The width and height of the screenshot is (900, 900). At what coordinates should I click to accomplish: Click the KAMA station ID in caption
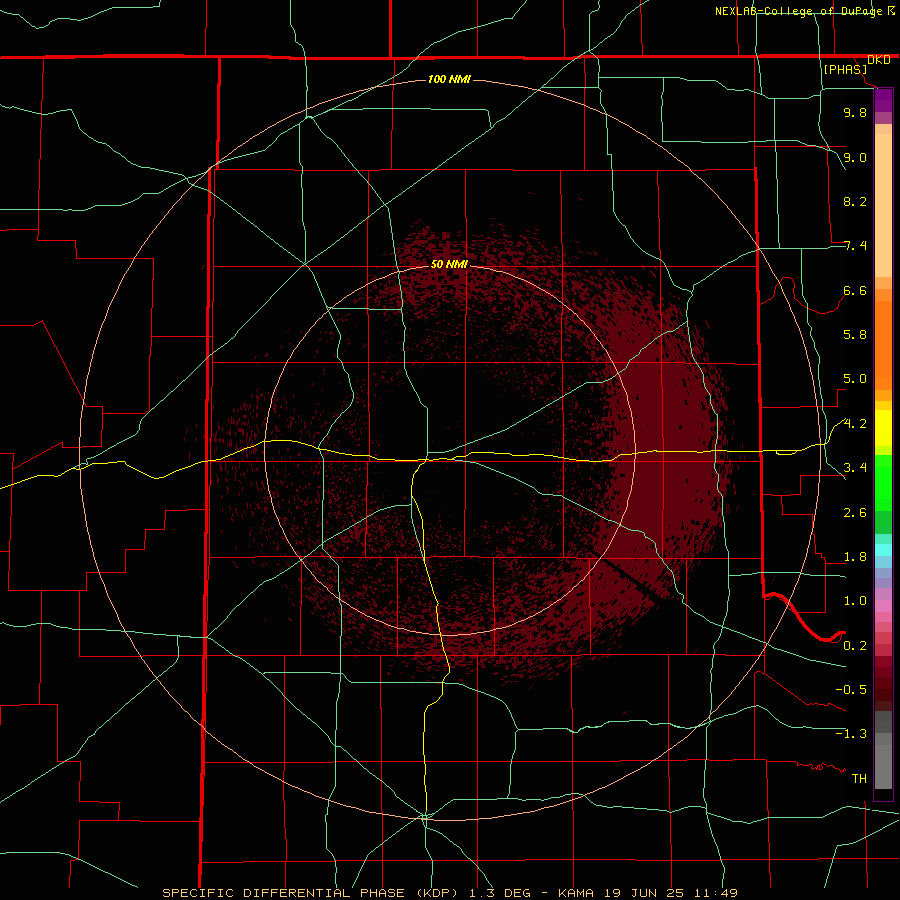click(x=577, y=893)
